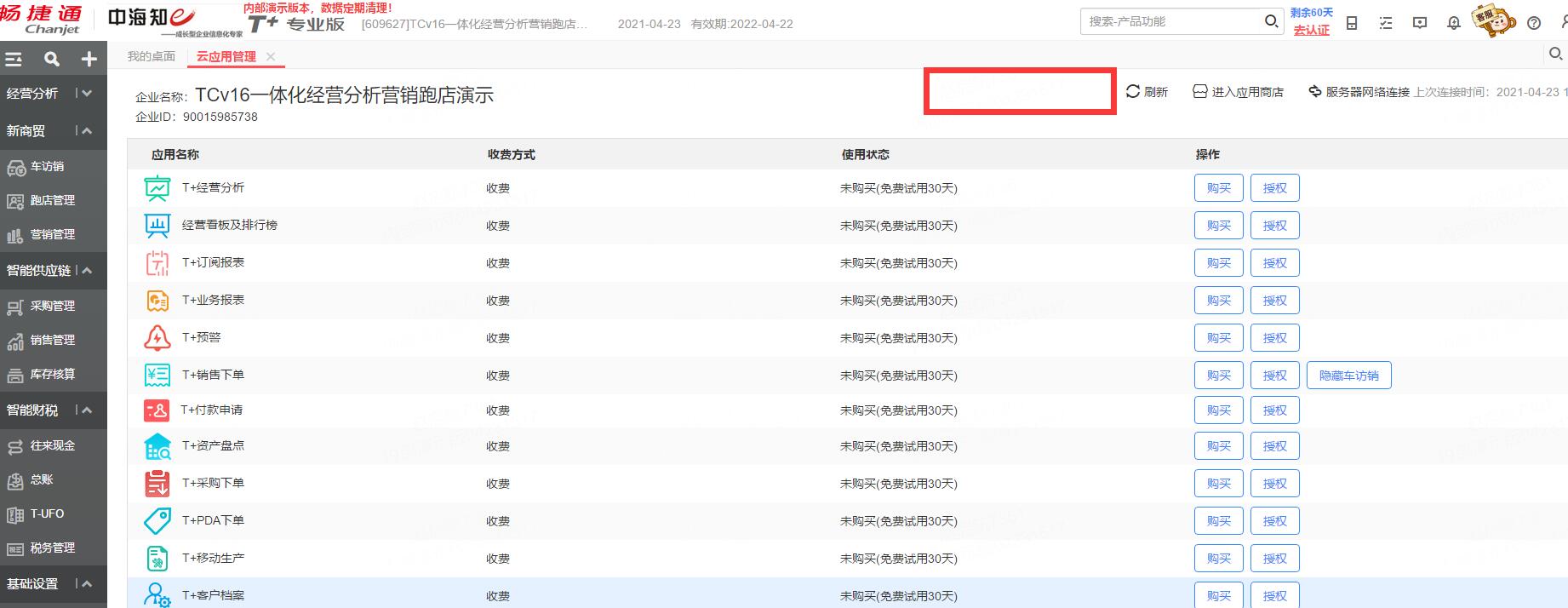Click 隐藏车访销 button
Viewport: 1568px width, 608px height.
[x=1349, y=376]
